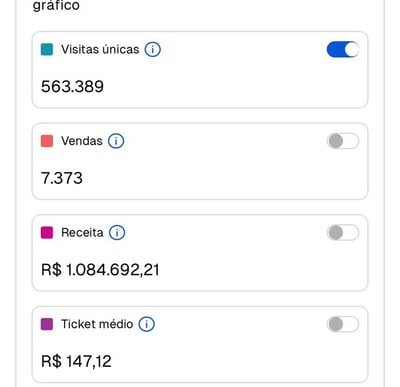Open info icon next to Vendas
Image resolution: width=400 pixels, height=387 pixels.
pos(116,141)
